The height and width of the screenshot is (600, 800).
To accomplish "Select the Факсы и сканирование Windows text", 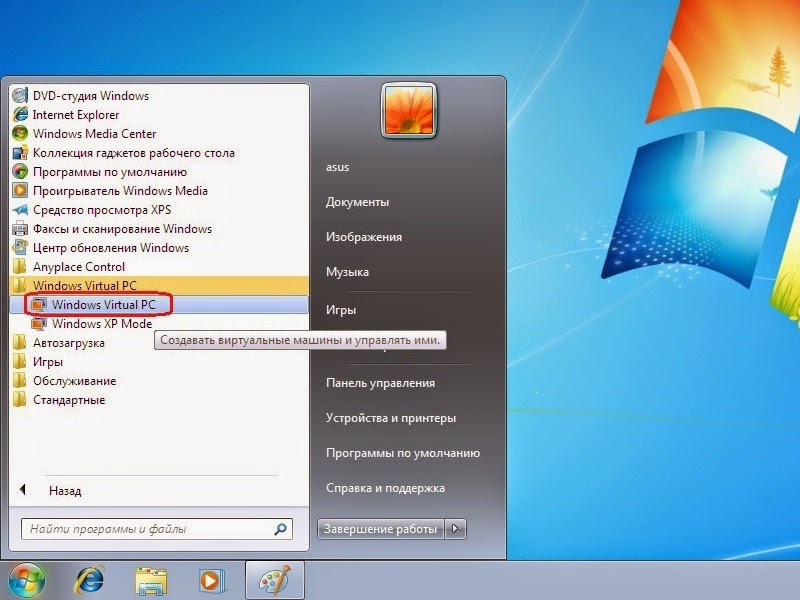I will coord(122,229).
